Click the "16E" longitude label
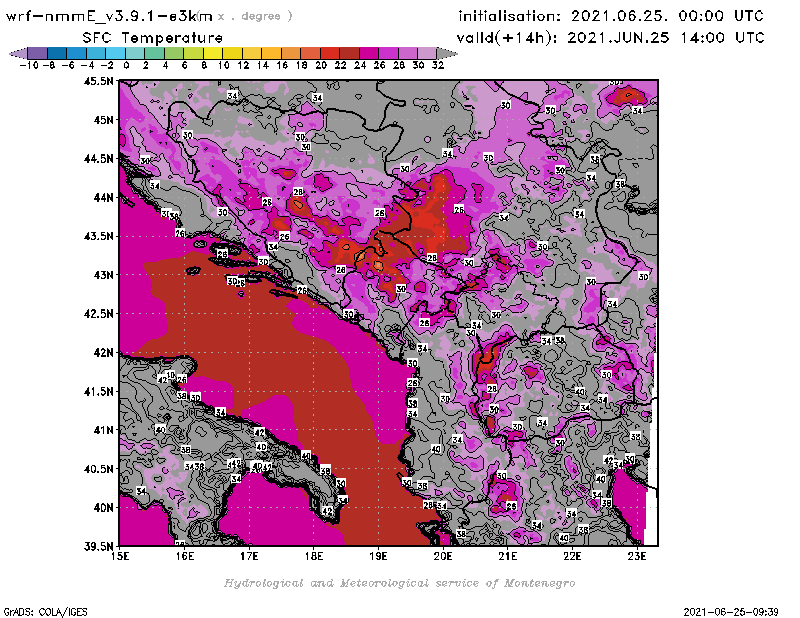800x618 pixels. [185, 556]
